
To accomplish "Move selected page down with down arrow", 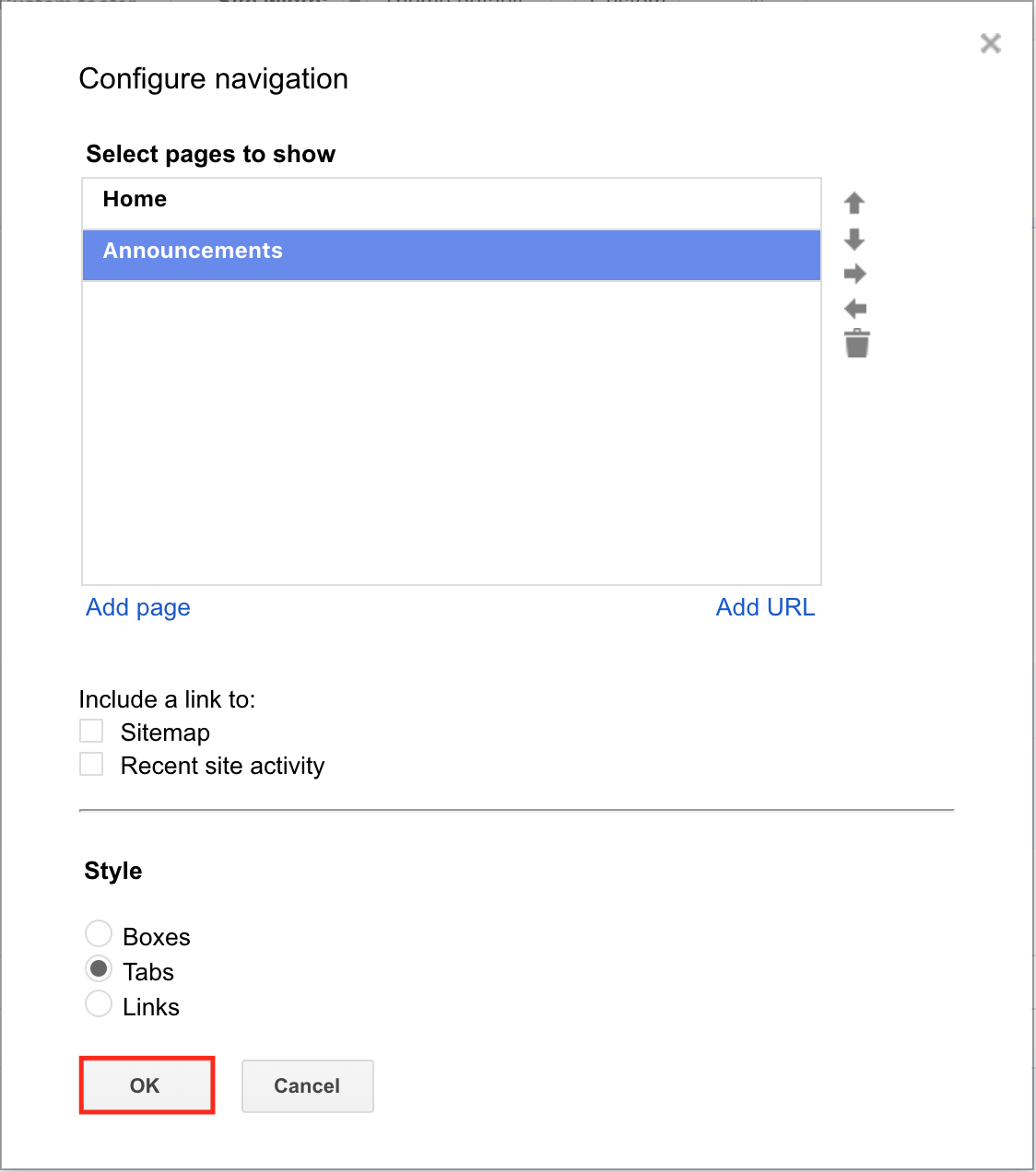I will [854, 240].
